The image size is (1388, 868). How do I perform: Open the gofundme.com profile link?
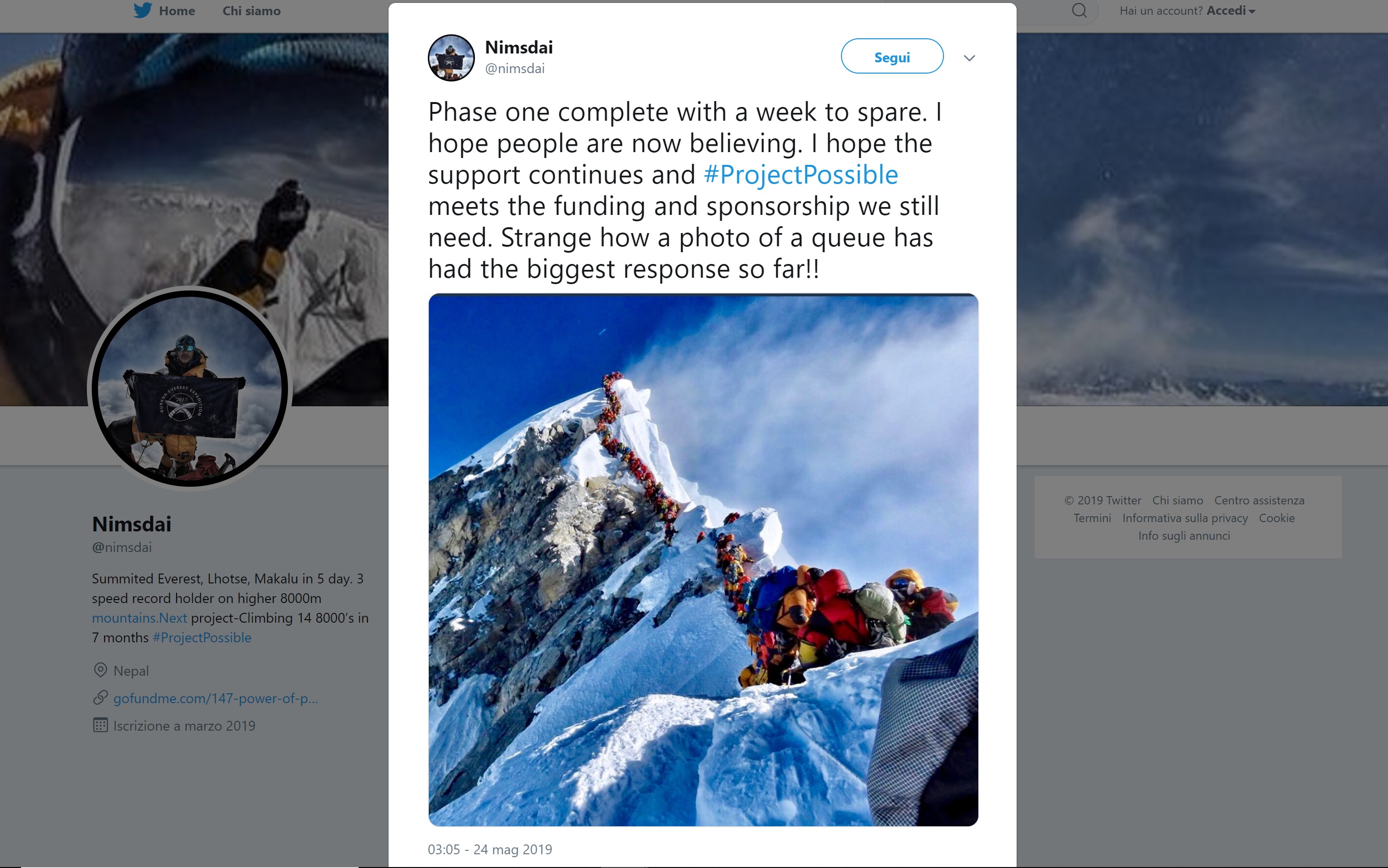pyautogui.click(x=215, y=698)
